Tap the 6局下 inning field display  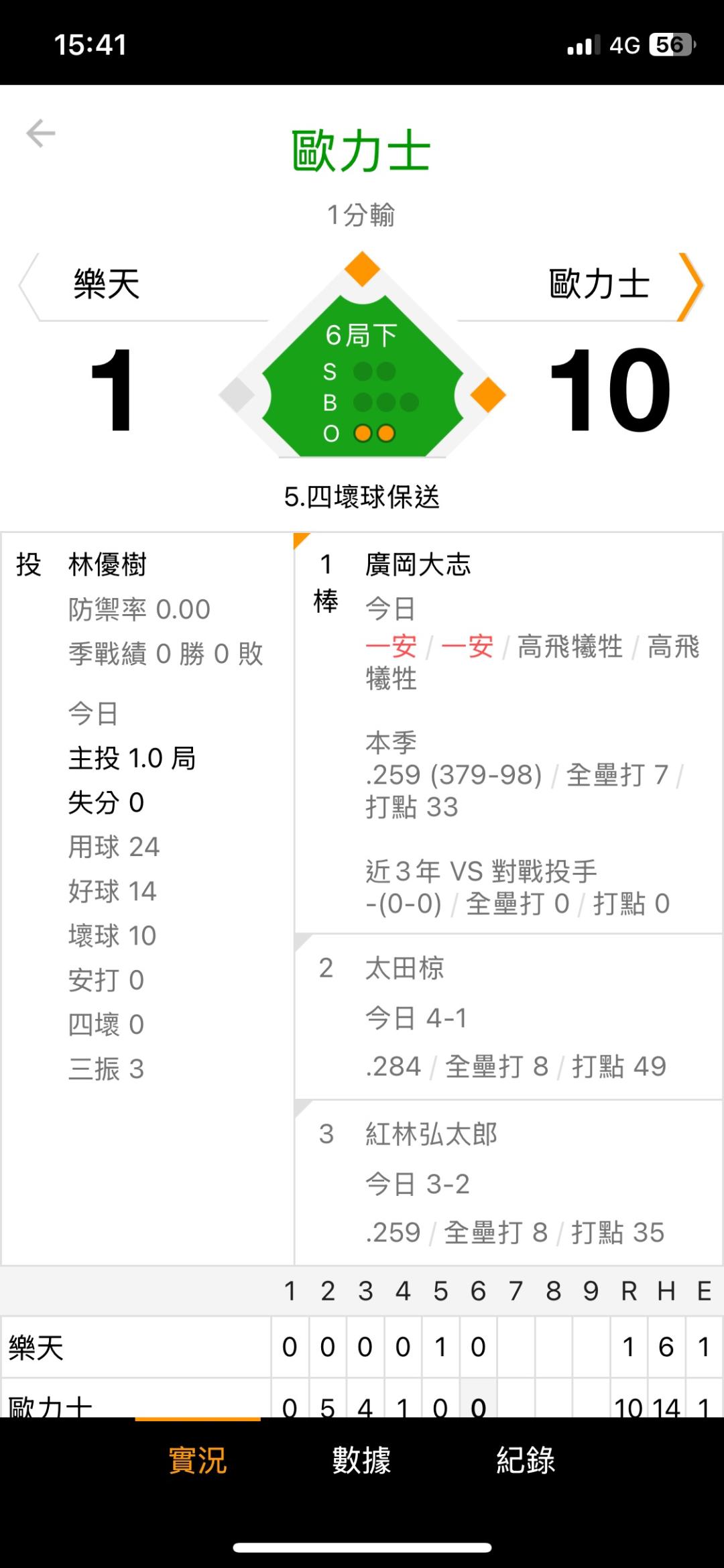(x=362, y=335)
